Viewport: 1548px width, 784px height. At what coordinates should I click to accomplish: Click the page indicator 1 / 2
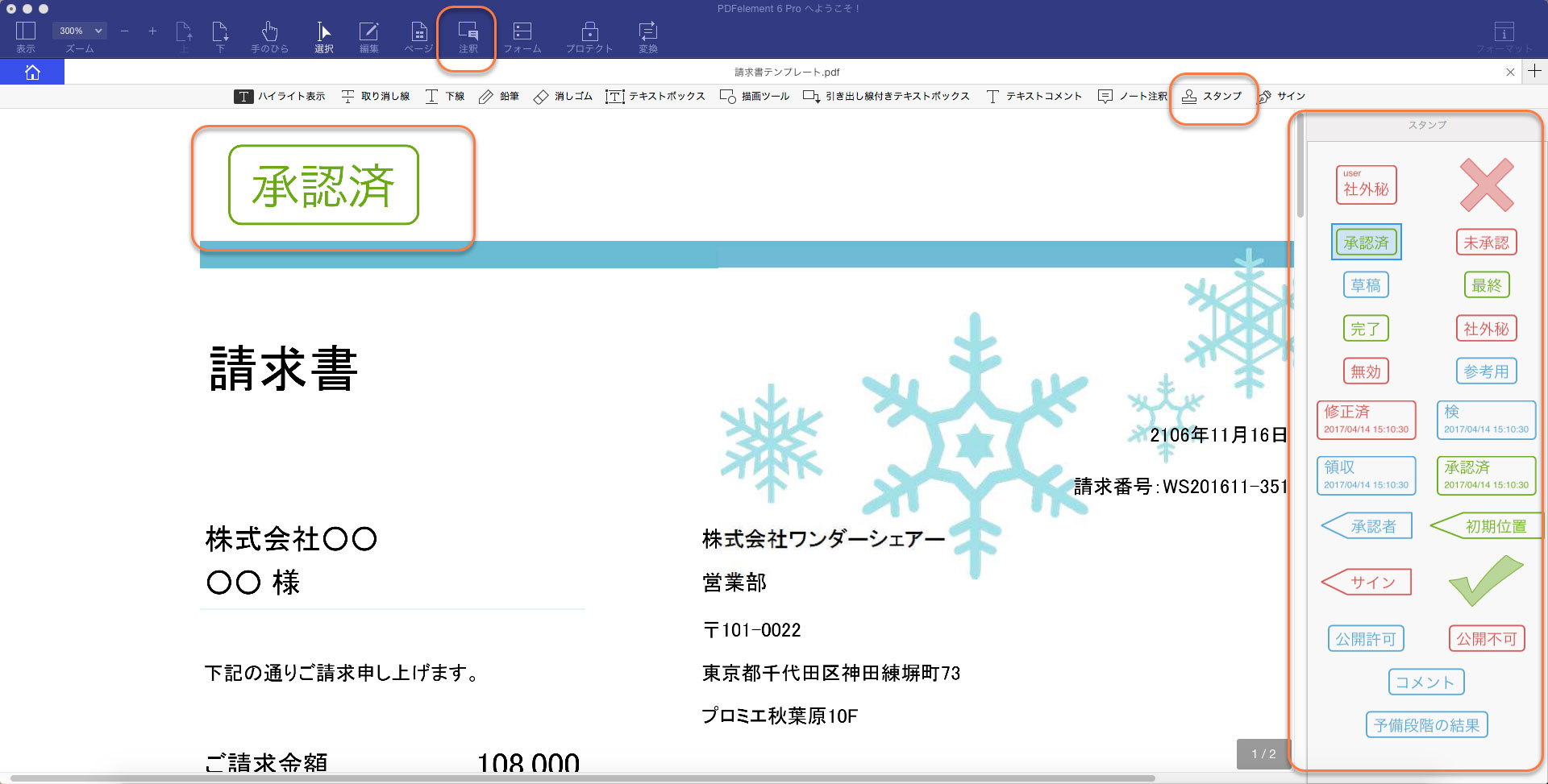[x=1263, y=754]
